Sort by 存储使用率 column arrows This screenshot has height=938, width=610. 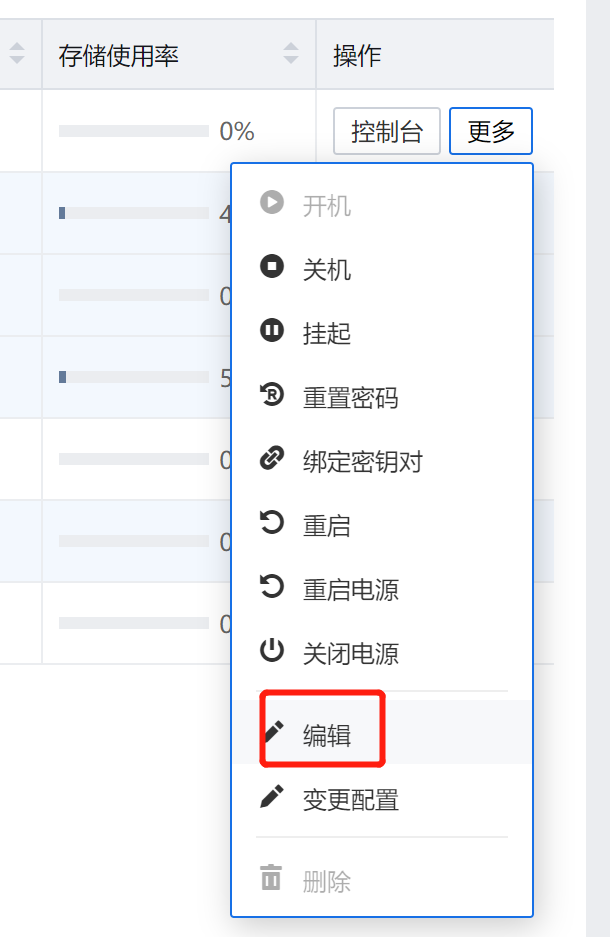[291, 54]
